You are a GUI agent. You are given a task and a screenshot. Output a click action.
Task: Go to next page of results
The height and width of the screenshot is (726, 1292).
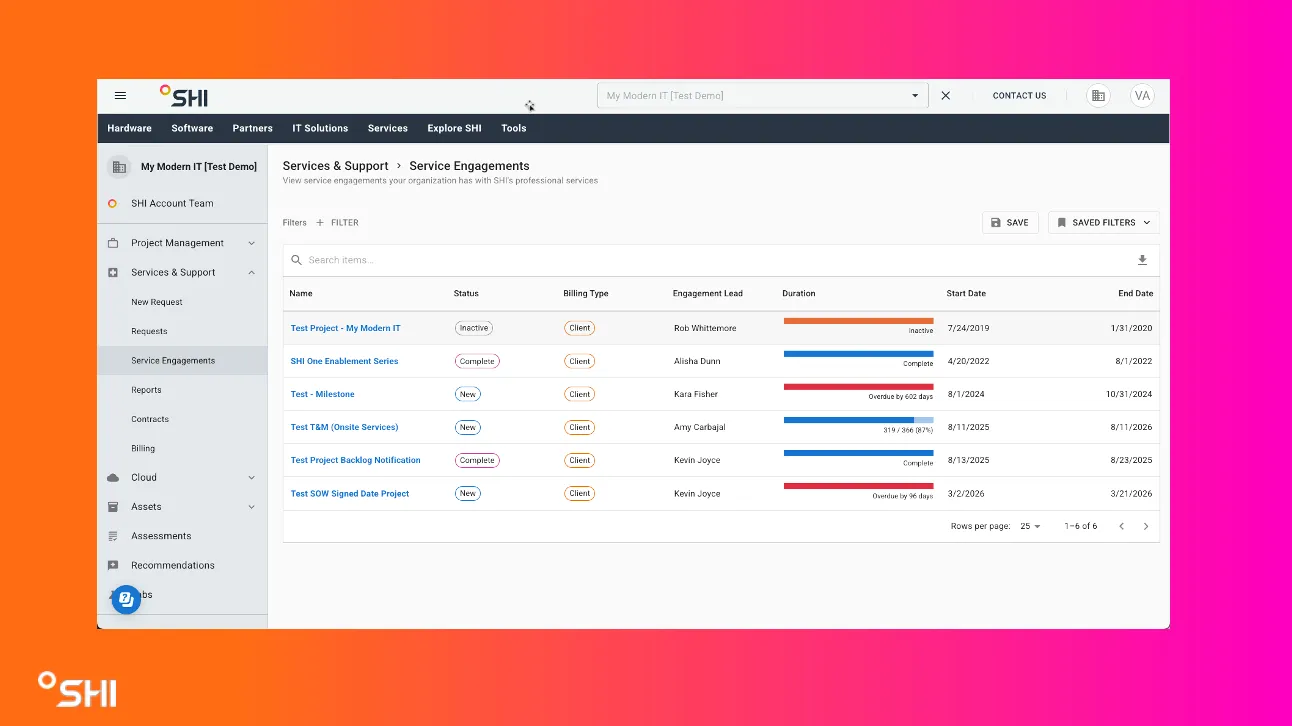coord(1146,526)
